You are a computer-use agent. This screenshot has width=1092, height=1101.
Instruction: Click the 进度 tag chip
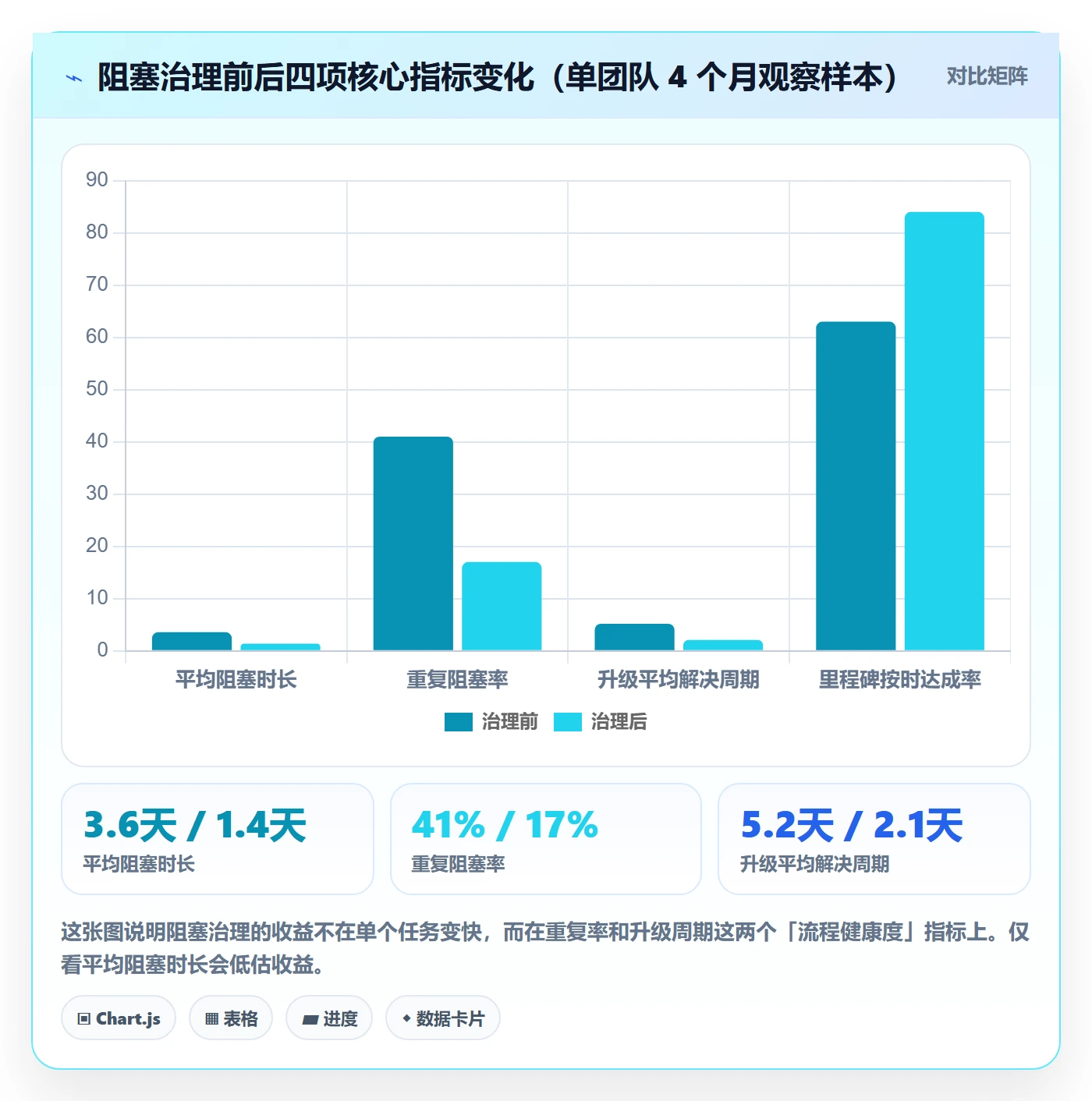(329, 1018)
